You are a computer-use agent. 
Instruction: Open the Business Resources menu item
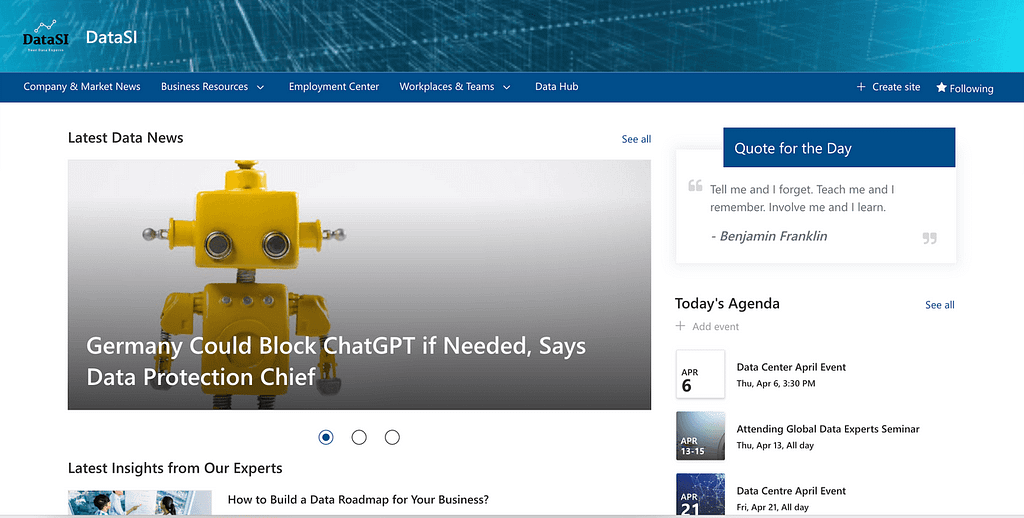coord(204,86)
